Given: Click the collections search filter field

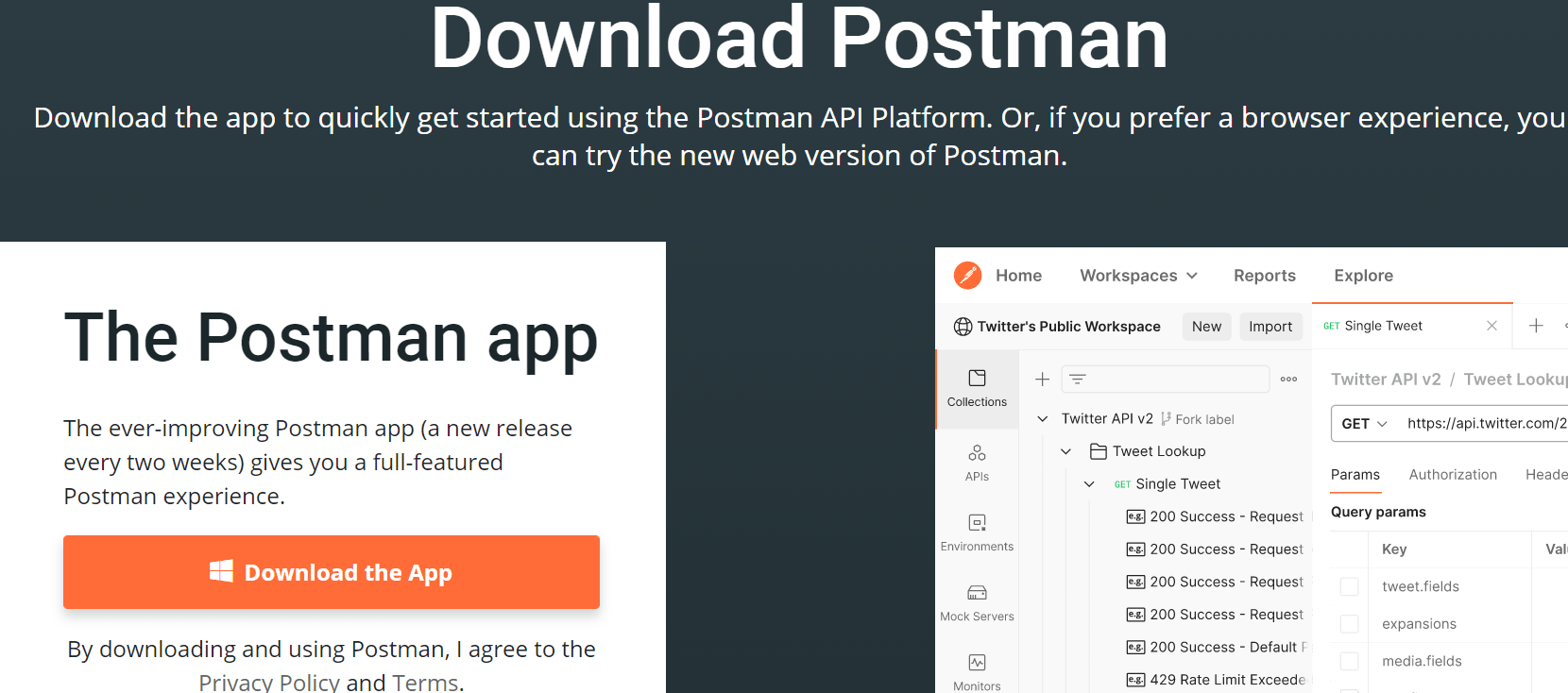Looking at the screenshot, I should (x=1165, y=379).
